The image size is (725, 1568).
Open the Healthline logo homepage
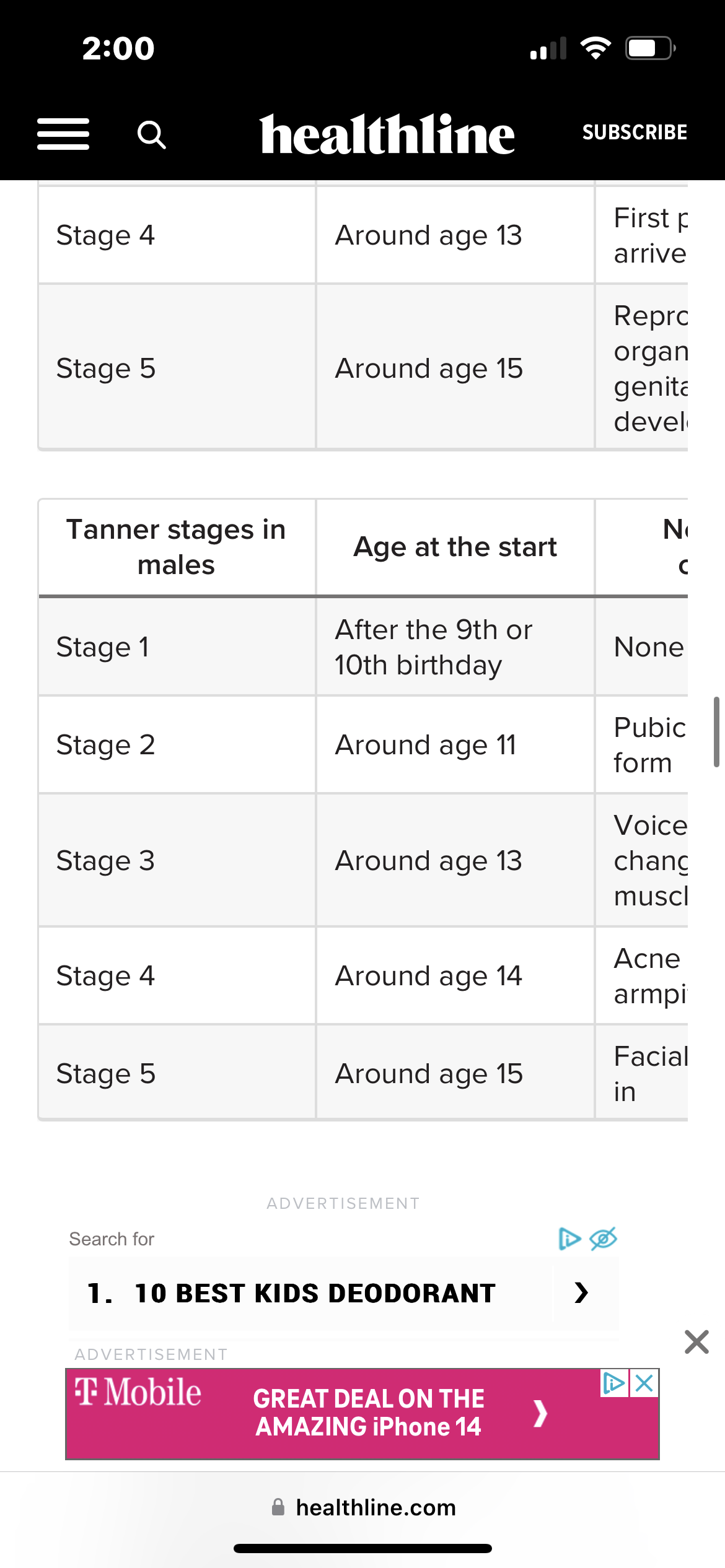(387, 134)
